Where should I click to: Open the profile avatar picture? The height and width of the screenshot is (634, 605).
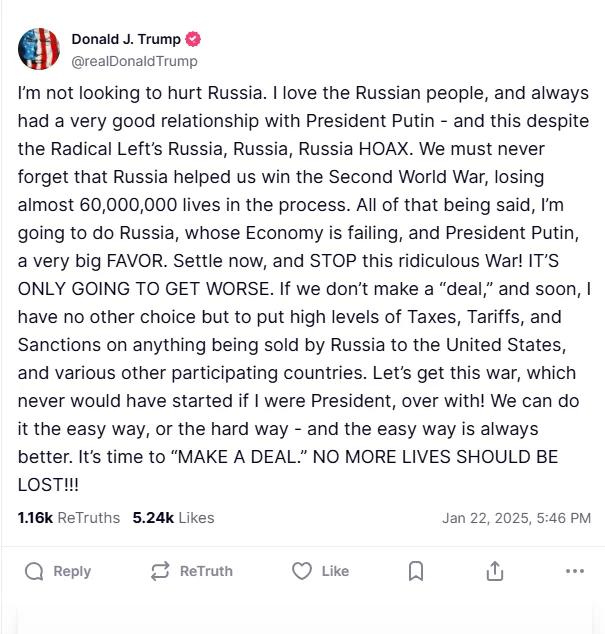tap(39, 49)
